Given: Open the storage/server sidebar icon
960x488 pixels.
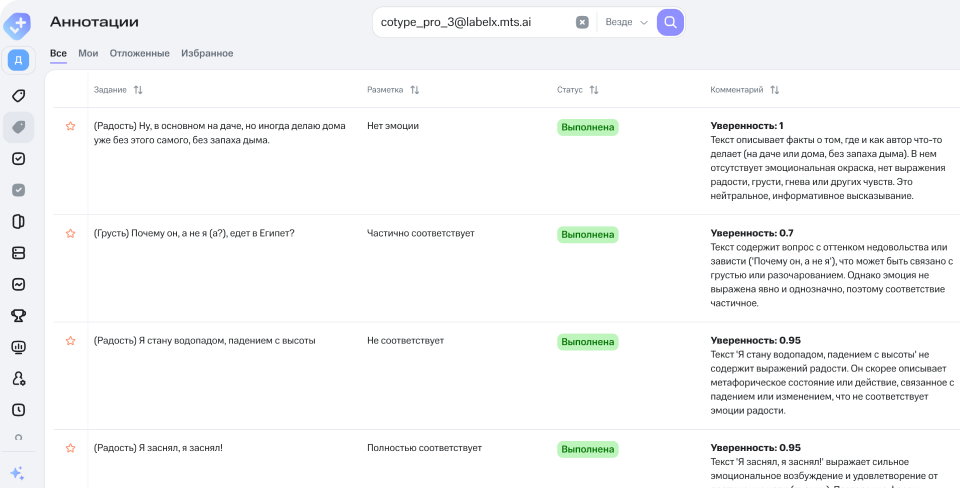Looking at the screenshot, I should click(x=18, y=253).
